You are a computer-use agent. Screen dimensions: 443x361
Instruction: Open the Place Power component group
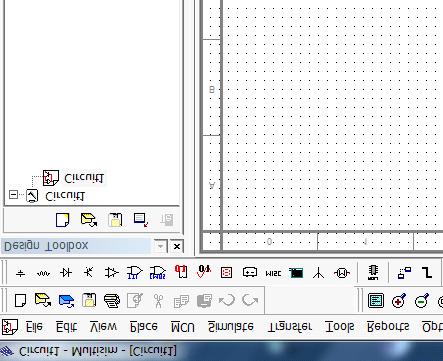250,273
